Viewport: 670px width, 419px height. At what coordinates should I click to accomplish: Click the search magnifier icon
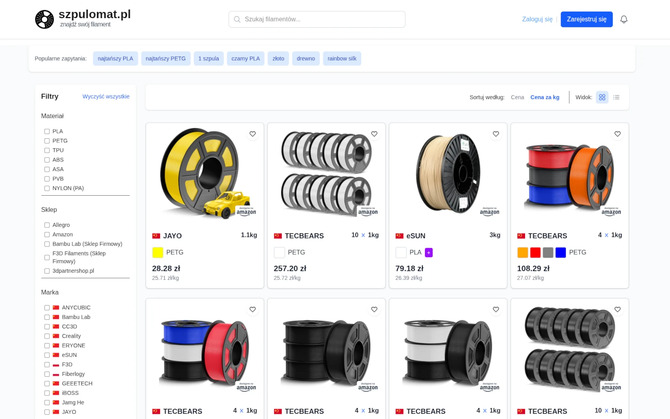click(237, 19)
